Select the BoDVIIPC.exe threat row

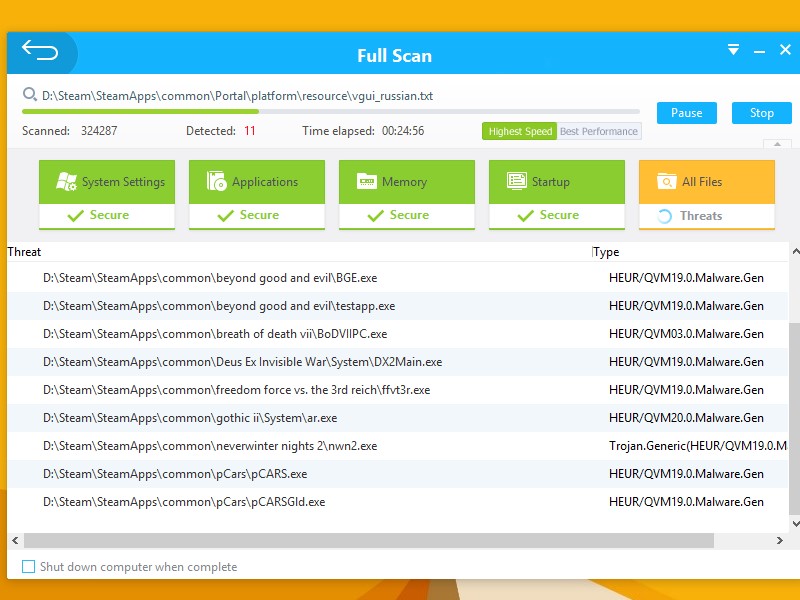[398, 334]
